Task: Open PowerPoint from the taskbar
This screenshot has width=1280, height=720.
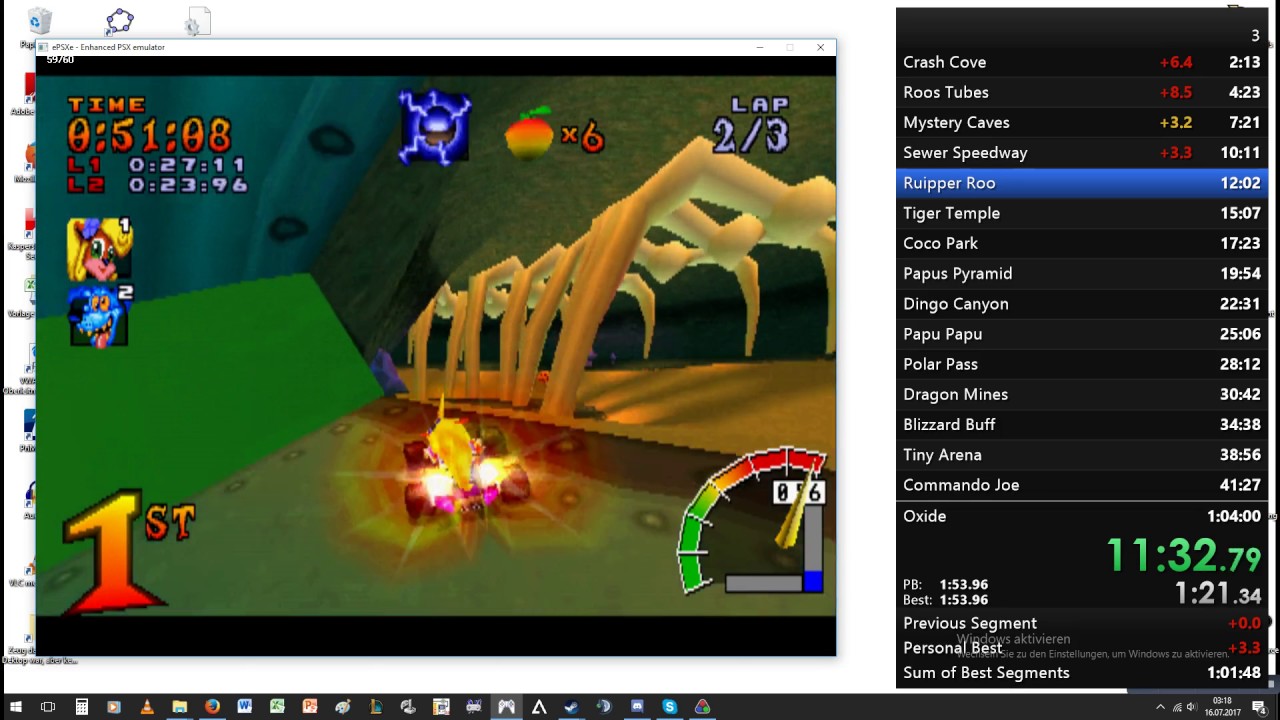Action: coord(310,707)
